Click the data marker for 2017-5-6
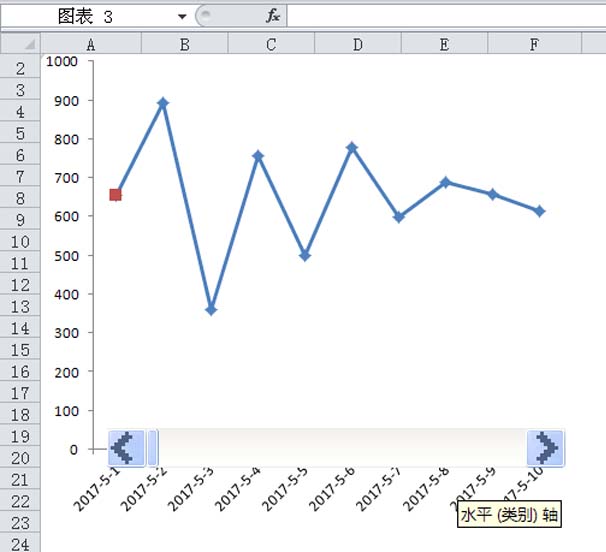The height and width of the screenshot is (552, 606). click(352, 148)
